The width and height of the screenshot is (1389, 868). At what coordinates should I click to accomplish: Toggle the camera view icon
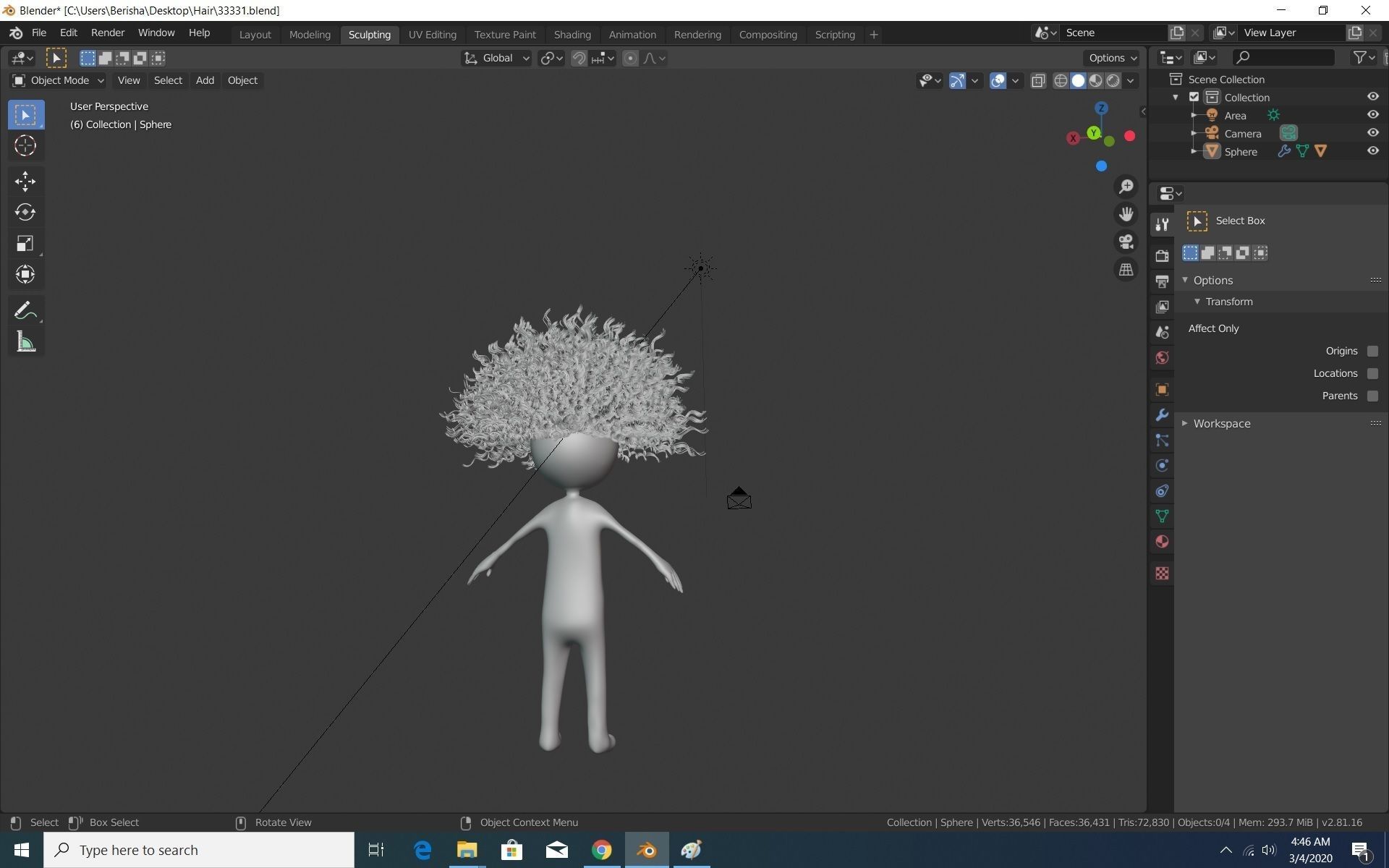[x=1126, y=242]
